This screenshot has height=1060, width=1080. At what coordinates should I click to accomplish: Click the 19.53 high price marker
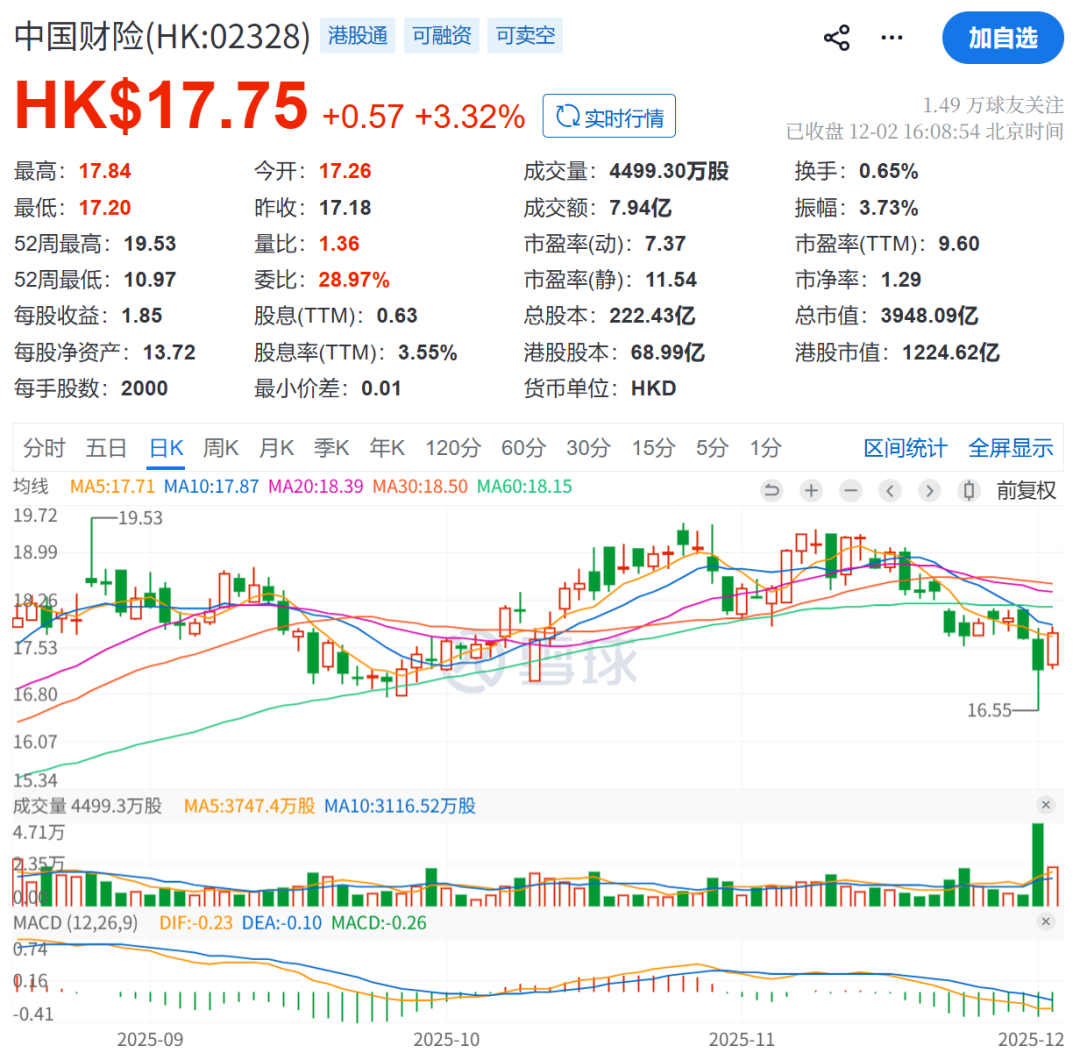pyautogui.click(x=141, y=518)
